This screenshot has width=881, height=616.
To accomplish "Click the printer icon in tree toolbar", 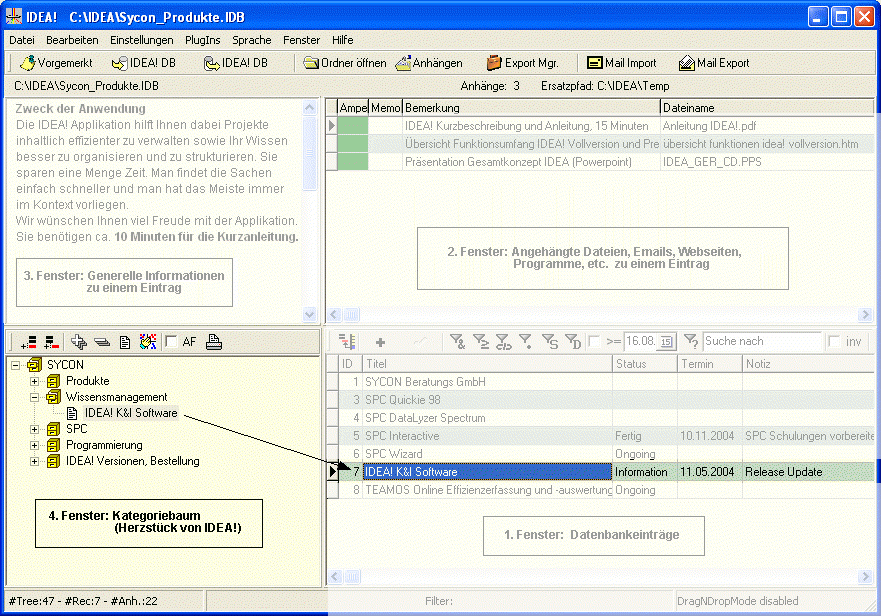I will pos(214,342).
